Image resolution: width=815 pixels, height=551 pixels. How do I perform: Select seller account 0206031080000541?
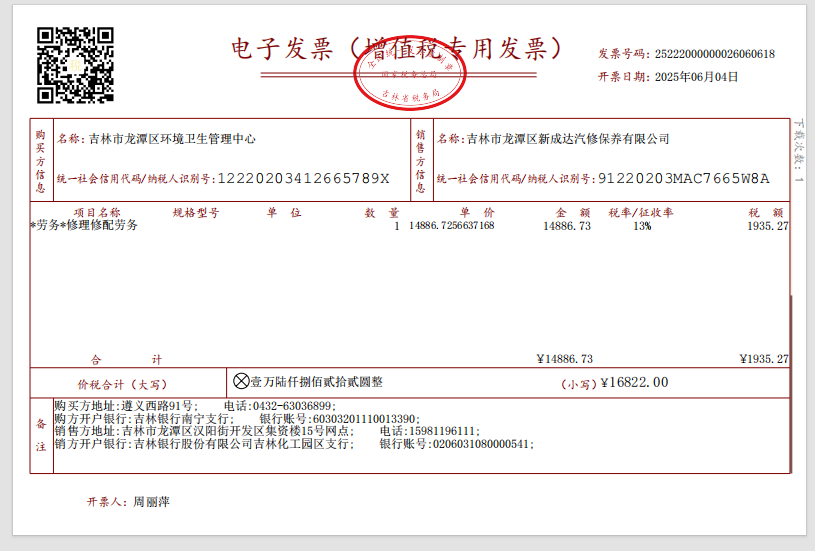pos(481,444)
